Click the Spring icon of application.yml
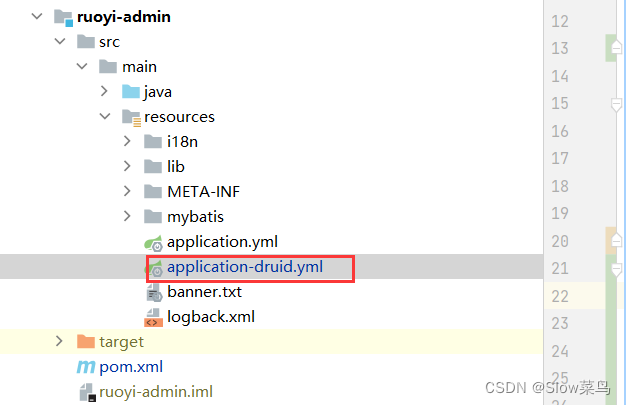 154,243
